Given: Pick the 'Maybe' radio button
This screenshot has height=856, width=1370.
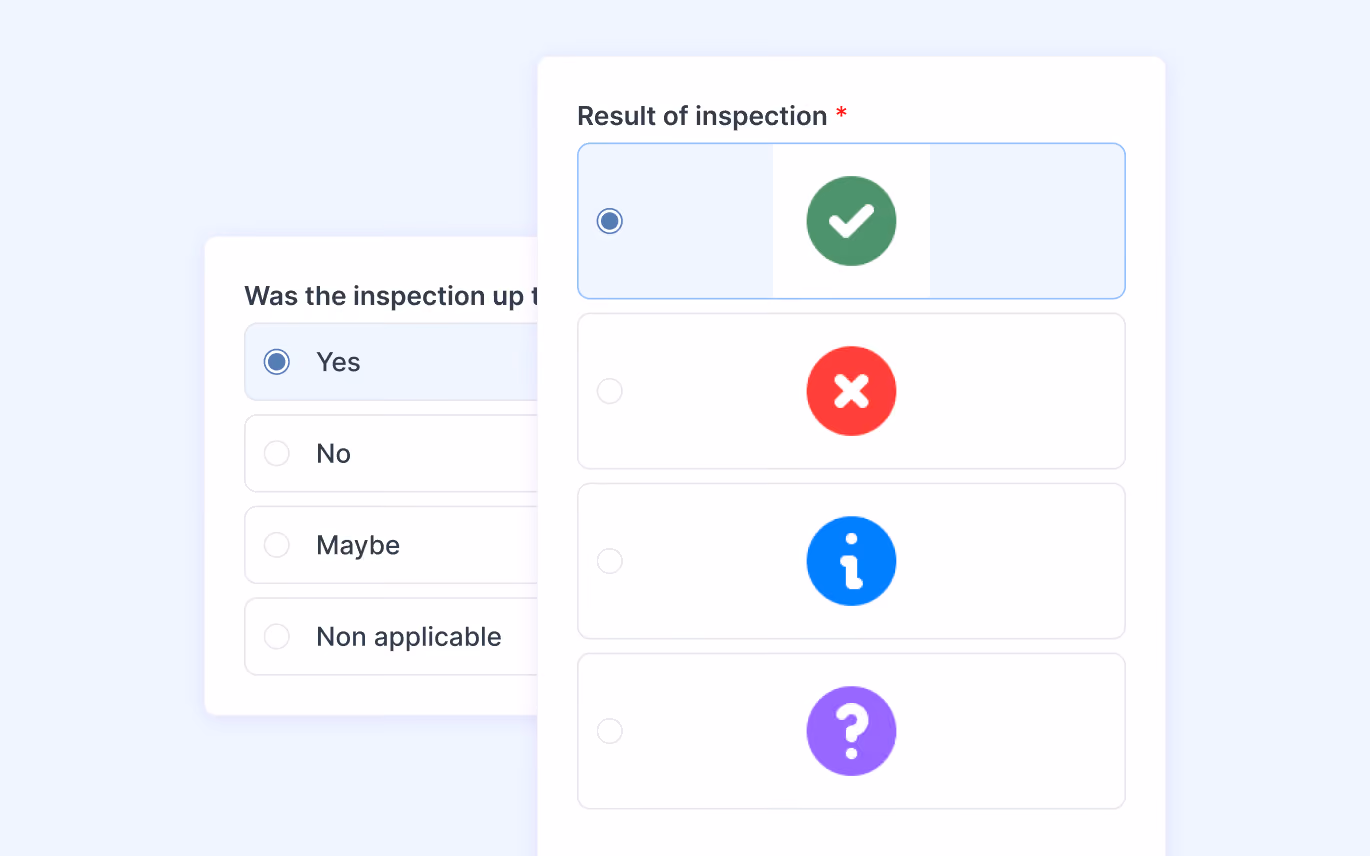Looking at the screenshot, I should tap(277, 545).
